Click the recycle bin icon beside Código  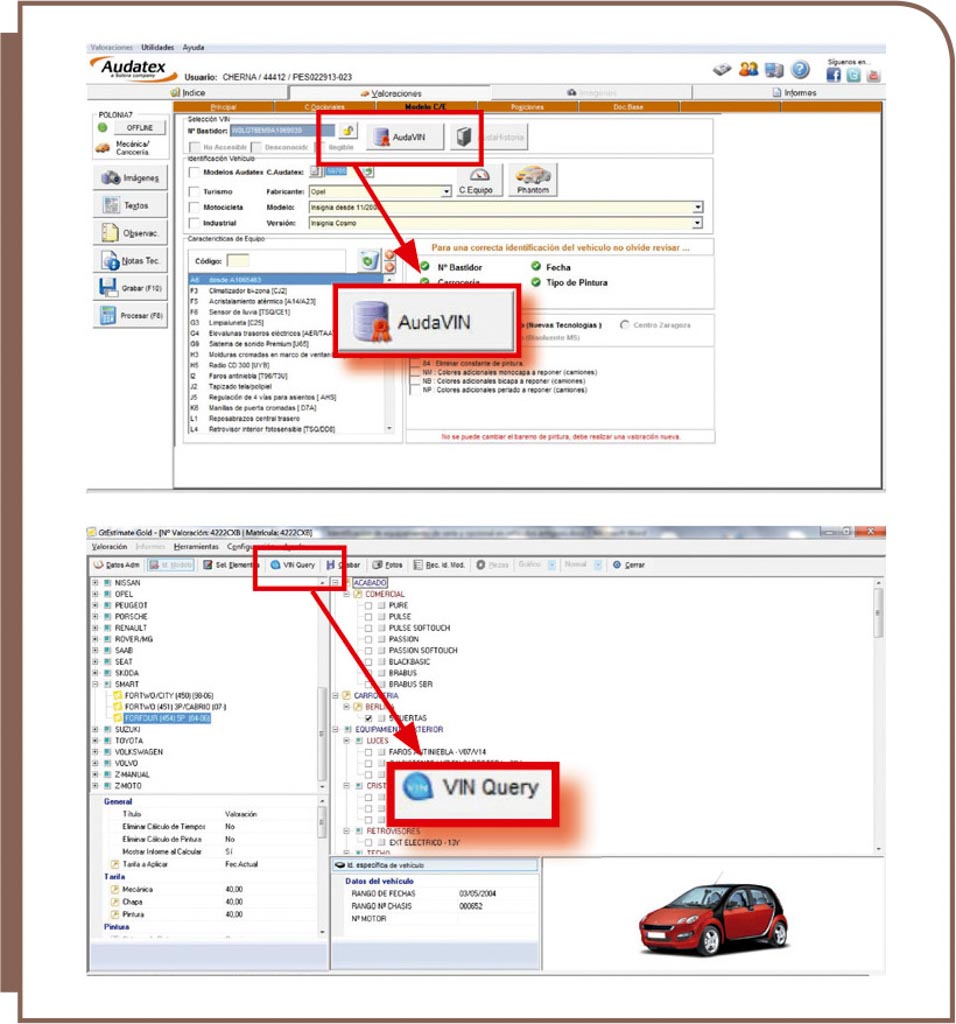368,261
